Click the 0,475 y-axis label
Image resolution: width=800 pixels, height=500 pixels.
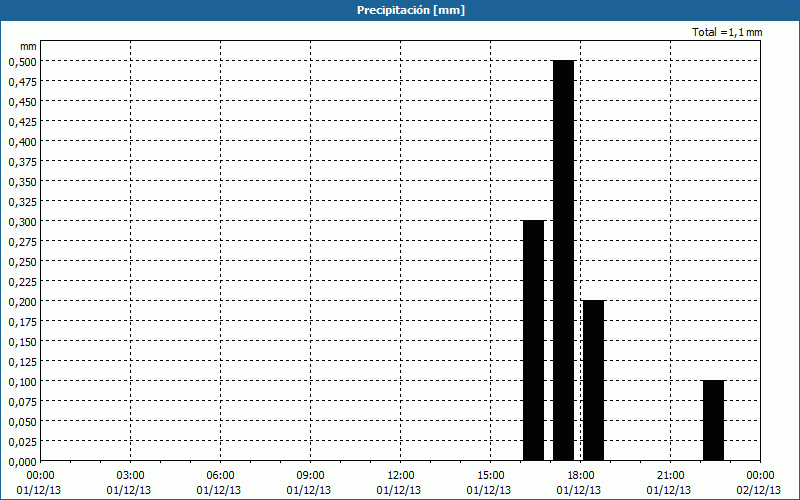(22, 82)
